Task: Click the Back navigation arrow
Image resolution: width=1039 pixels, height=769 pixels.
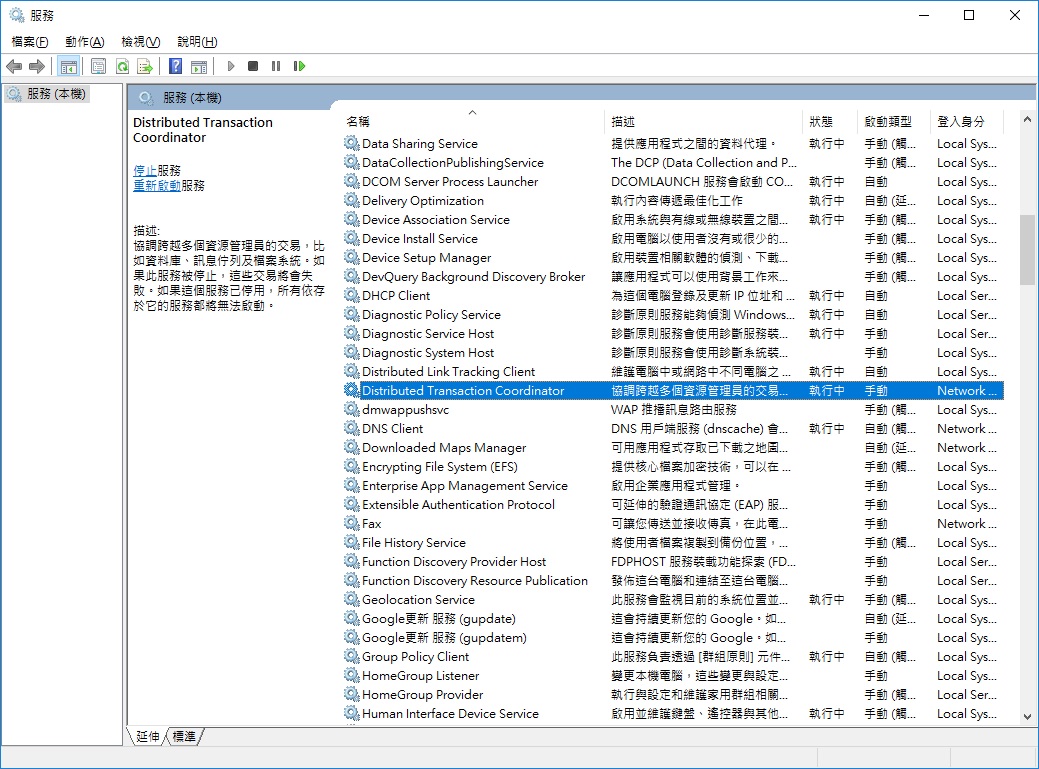Action: pos(14,66)
